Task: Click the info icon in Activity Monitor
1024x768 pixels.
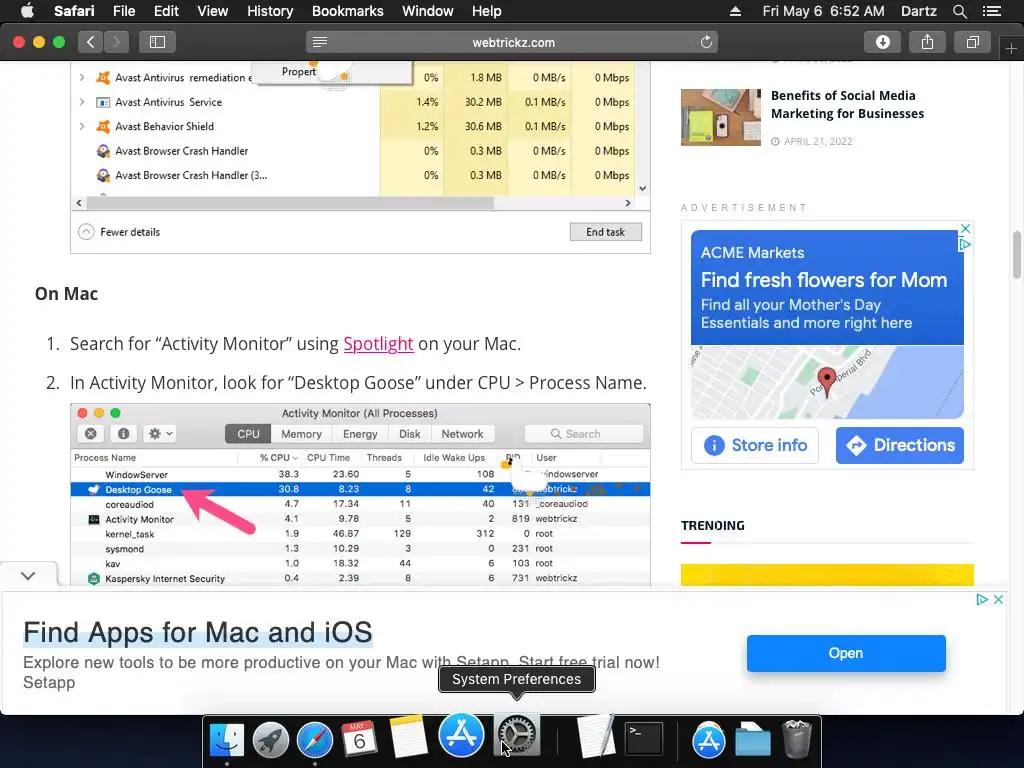Action: click(123, 434)
